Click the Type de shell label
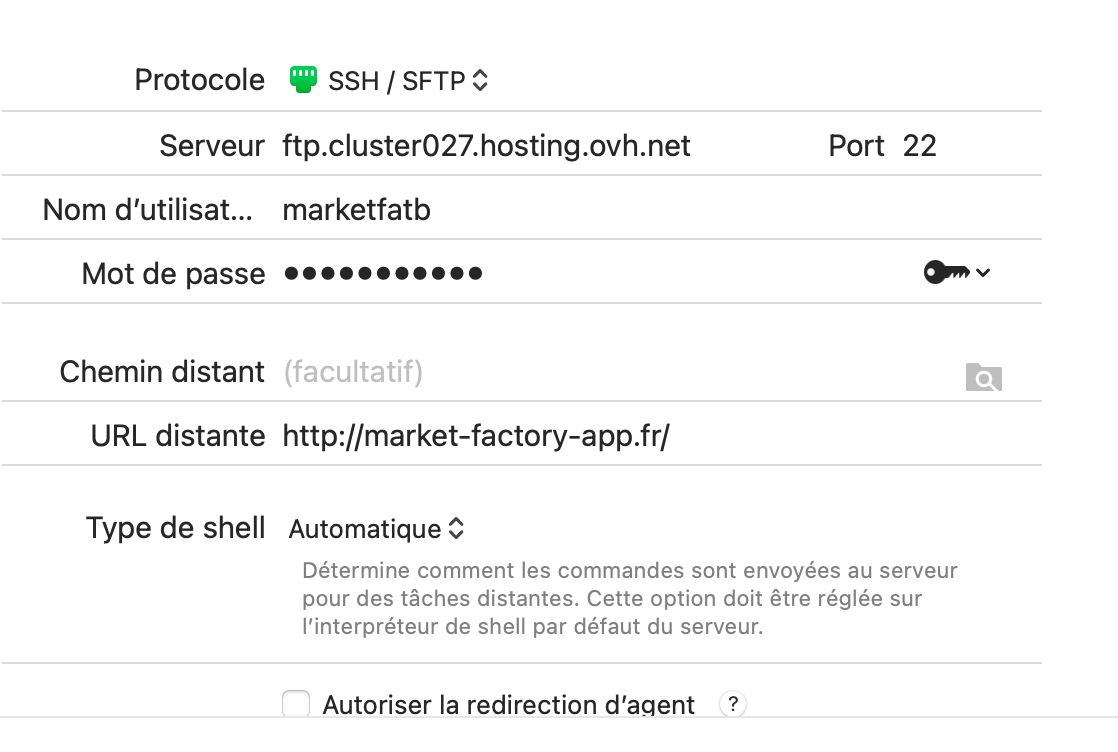Image resolution: width=1118 pixels, height=752 pixels. coord(176,528)
